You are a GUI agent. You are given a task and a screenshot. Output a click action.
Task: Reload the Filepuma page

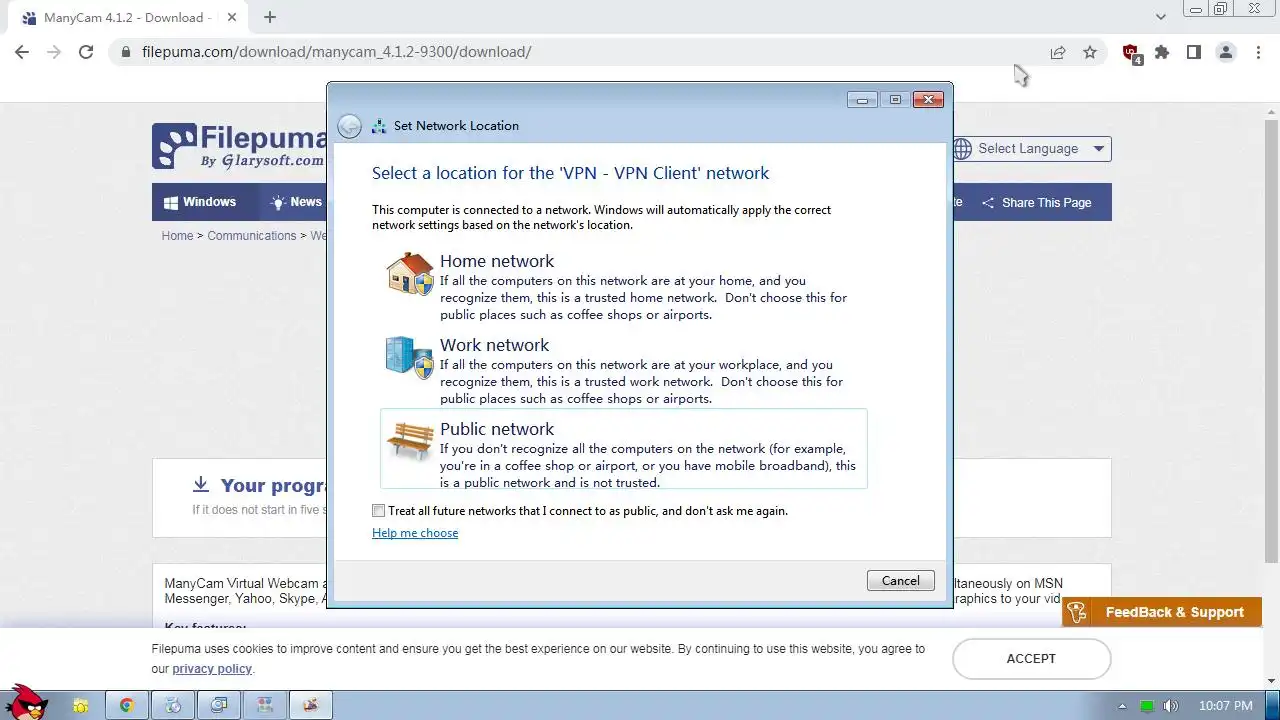[86, 52]
